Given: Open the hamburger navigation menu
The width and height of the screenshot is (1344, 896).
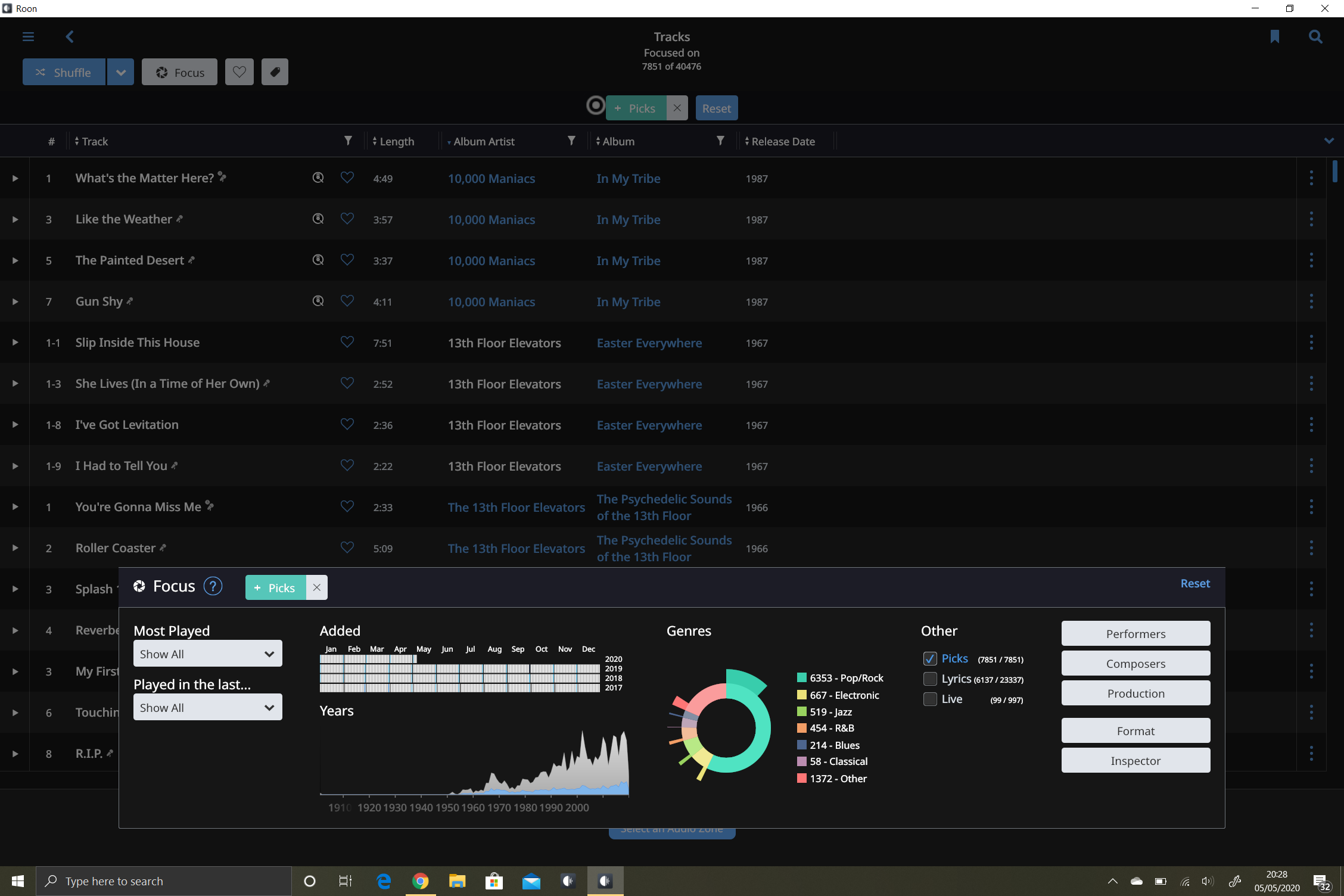Looking at the screenshot, I should pyautogui.click(x=28, y=37).
